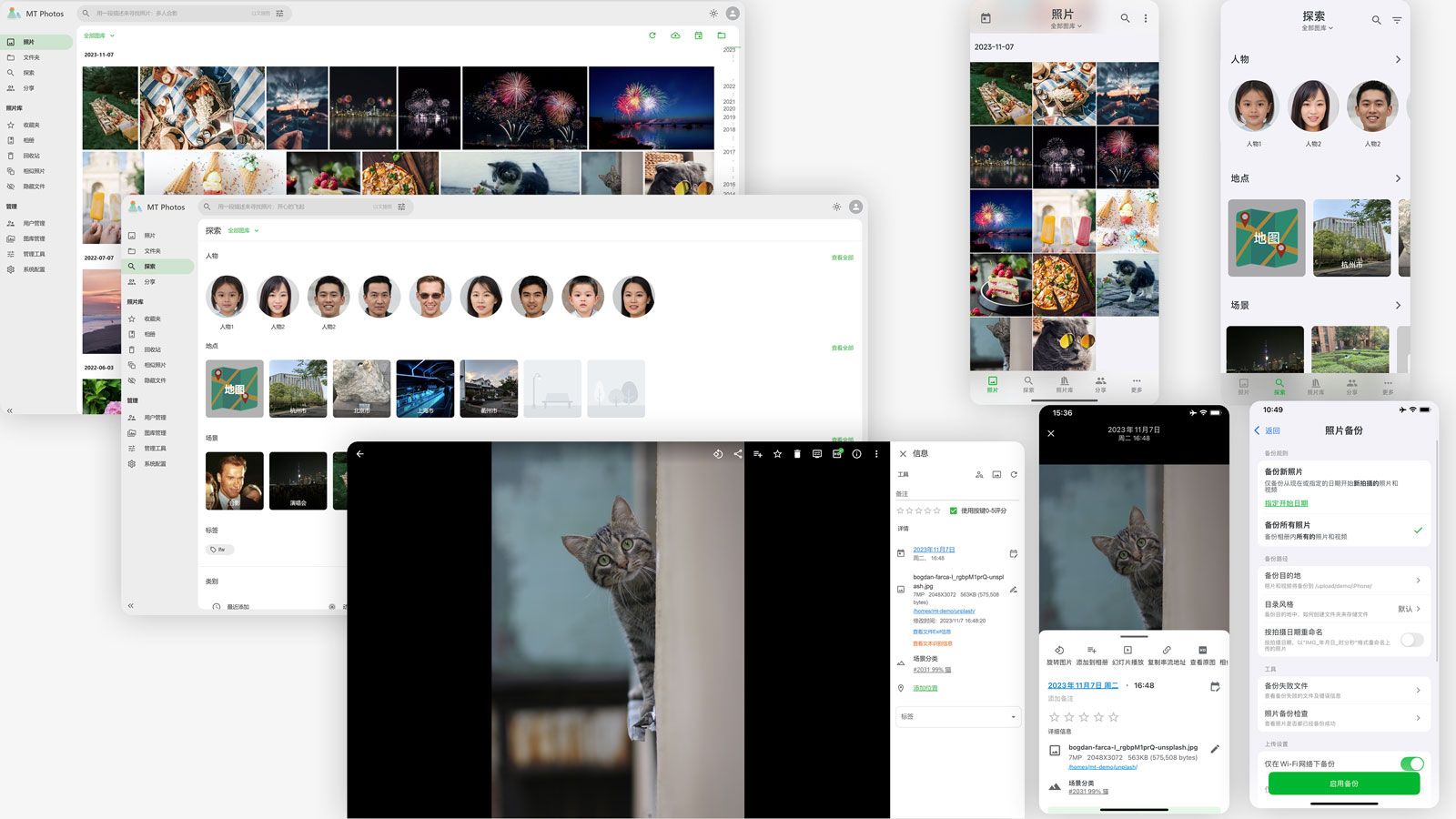Click add-to-album icon in desktop viewer toolbar

coord(757,453)
